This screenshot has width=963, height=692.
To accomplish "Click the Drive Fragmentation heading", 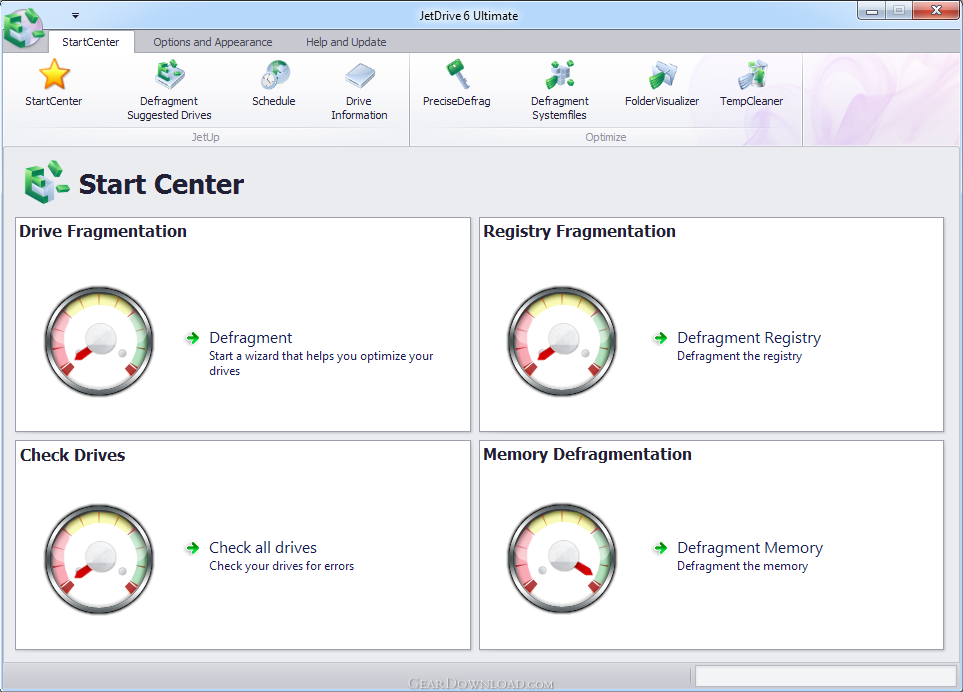I will click(x=103, y=231).
